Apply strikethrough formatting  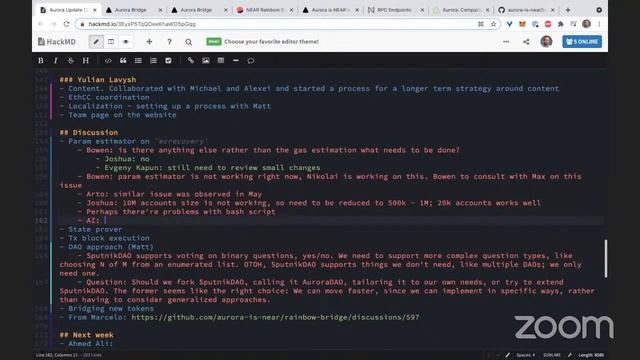point(71,60)
